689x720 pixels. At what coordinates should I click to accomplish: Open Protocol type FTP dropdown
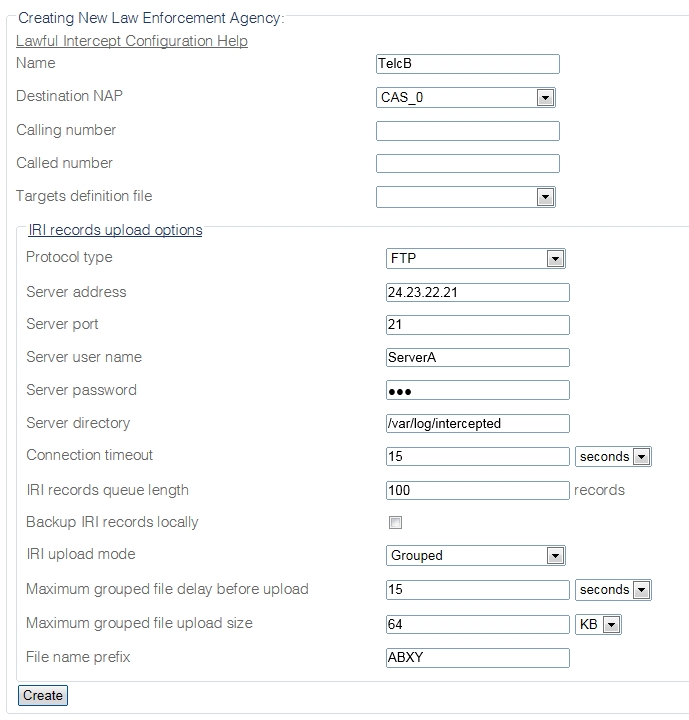(x=475, y=259)
